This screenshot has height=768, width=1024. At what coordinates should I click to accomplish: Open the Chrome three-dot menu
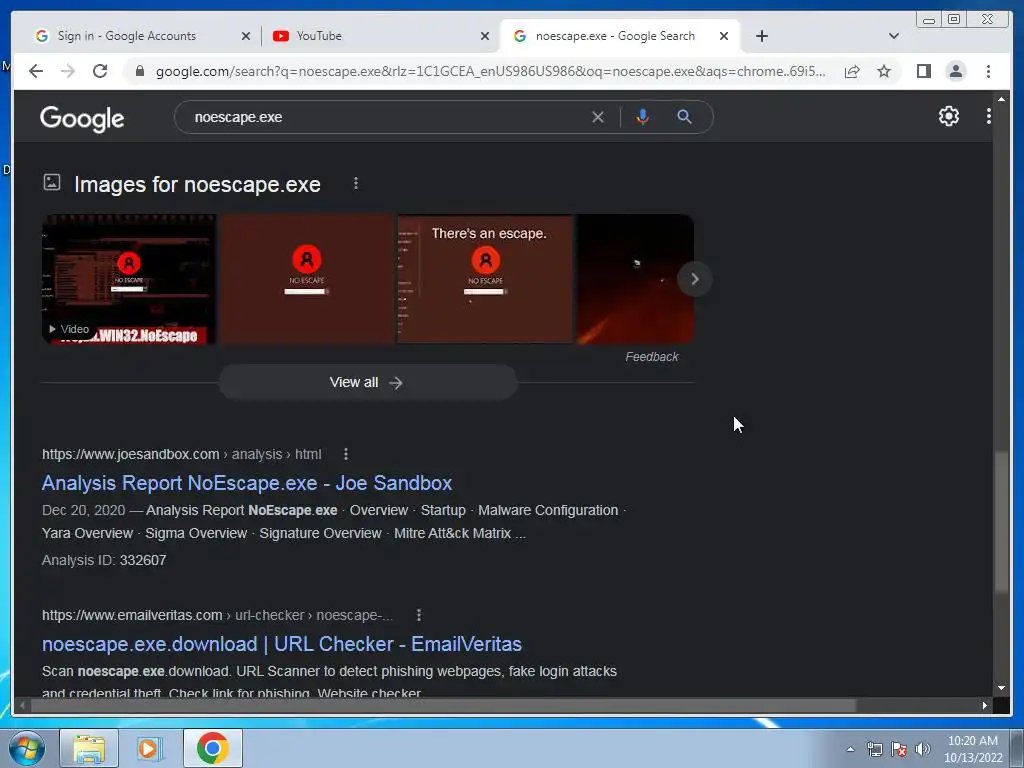988,71
